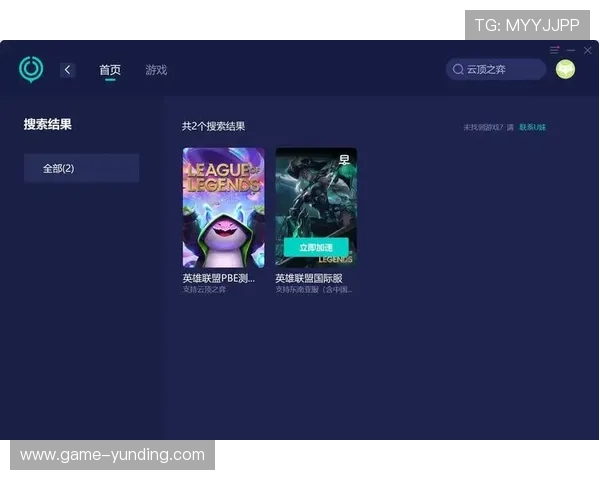Open the user avatar profile
The image size is (600, 480).
tap(565, 70)
